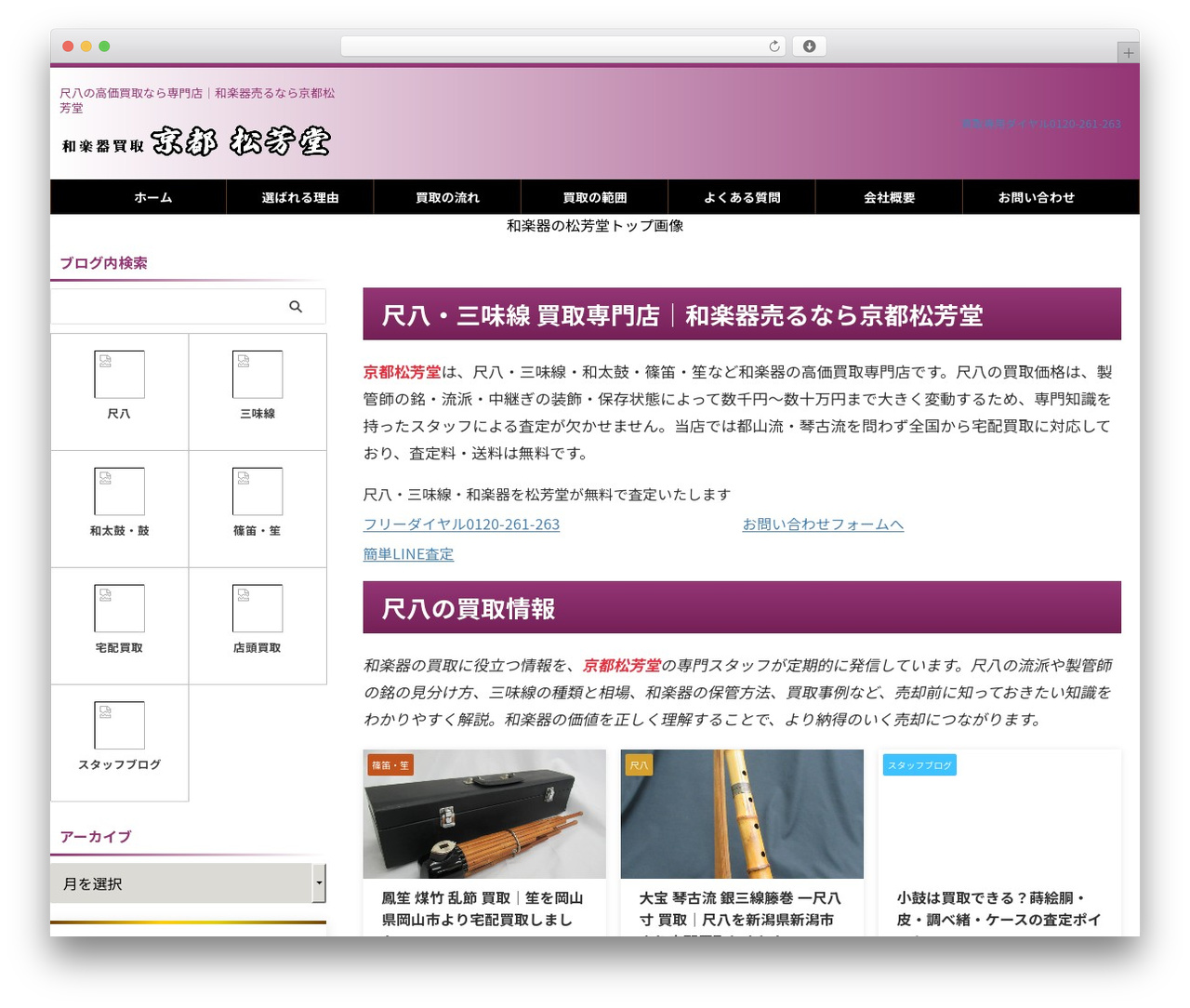Click the ブログ内検索 sidebar heading

click(103, 263)
